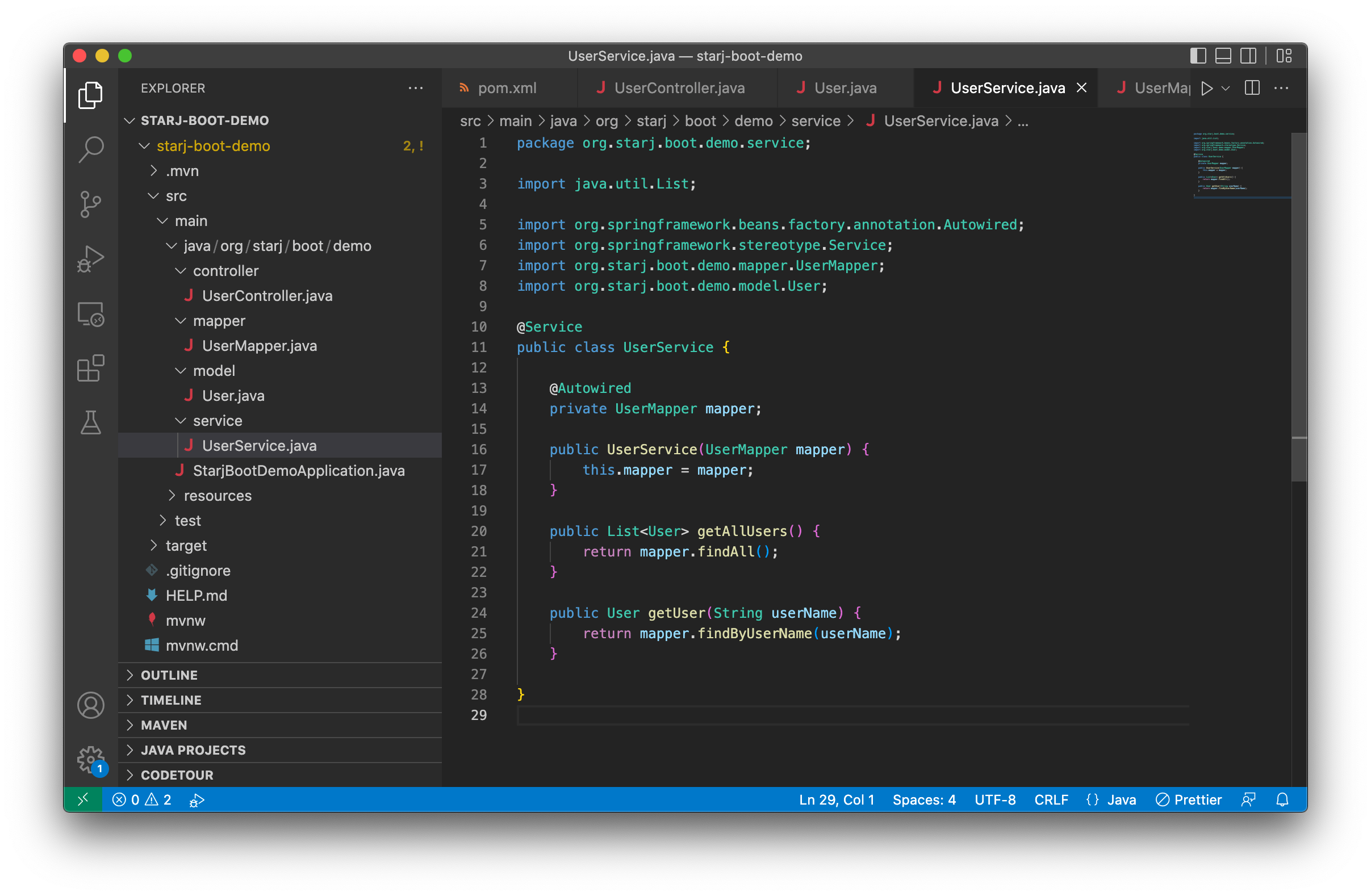
Task: Switch to the UserController.java tab
Action: (679, 88)
